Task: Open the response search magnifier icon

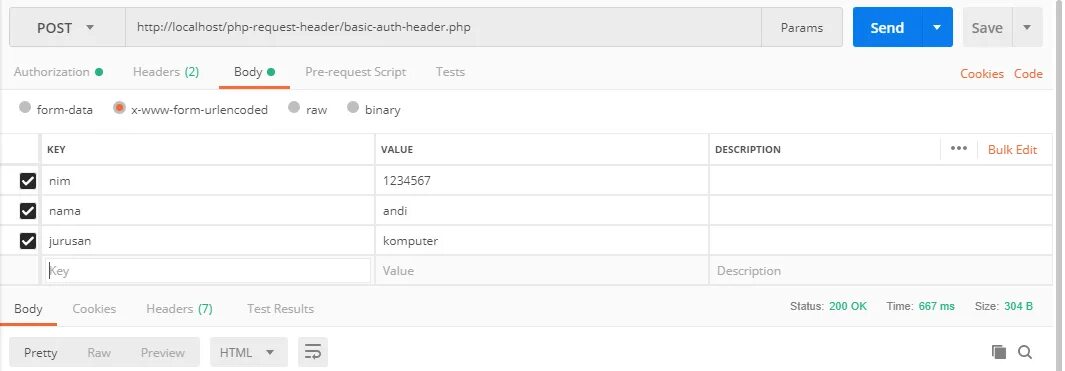Action: point(1025,352)
